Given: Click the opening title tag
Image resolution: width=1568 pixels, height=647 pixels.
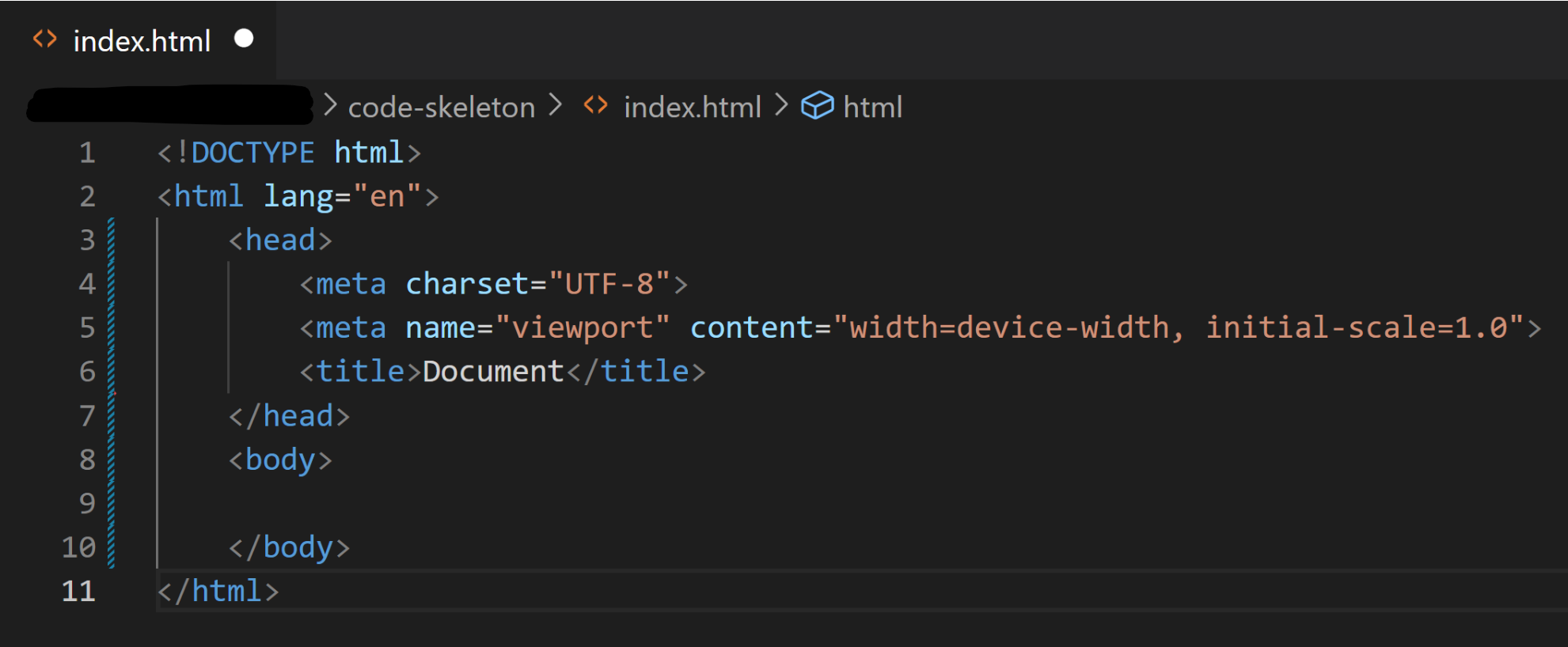Looking at the screenshot, I should 360,371.
